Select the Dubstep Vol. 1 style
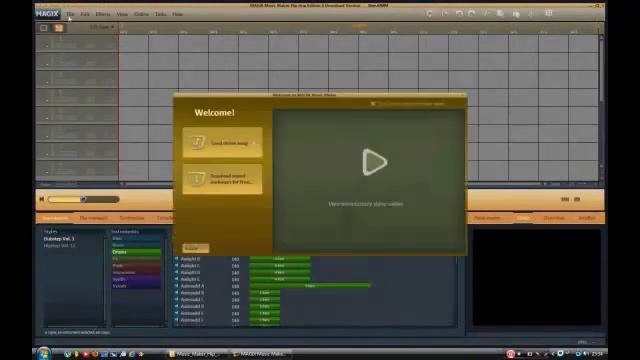Image resolution: width=640 pixels, height=360 pixels. 59,239
